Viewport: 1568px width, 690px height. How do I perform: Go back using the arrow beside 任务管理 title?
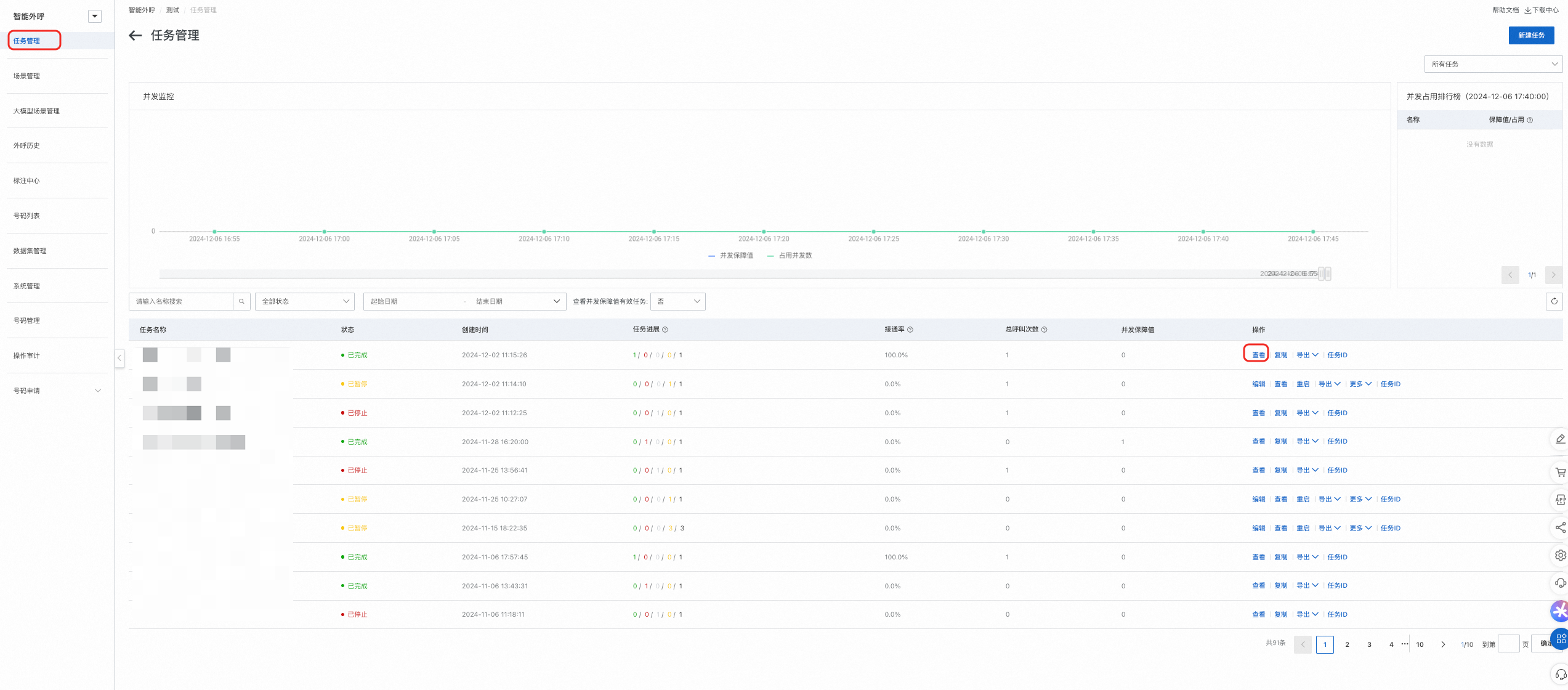point(135,36)
